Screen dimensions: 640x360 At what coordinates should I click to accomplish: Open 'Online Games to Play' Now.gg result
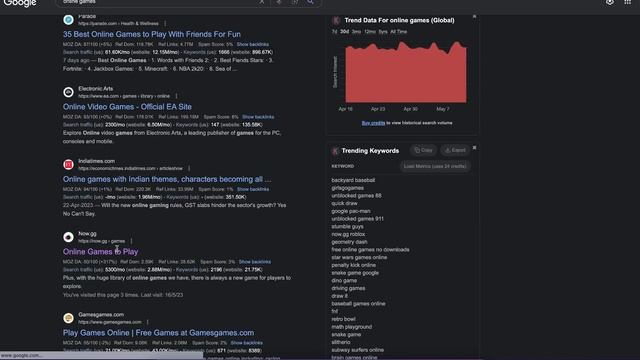(x=100, y=252)
